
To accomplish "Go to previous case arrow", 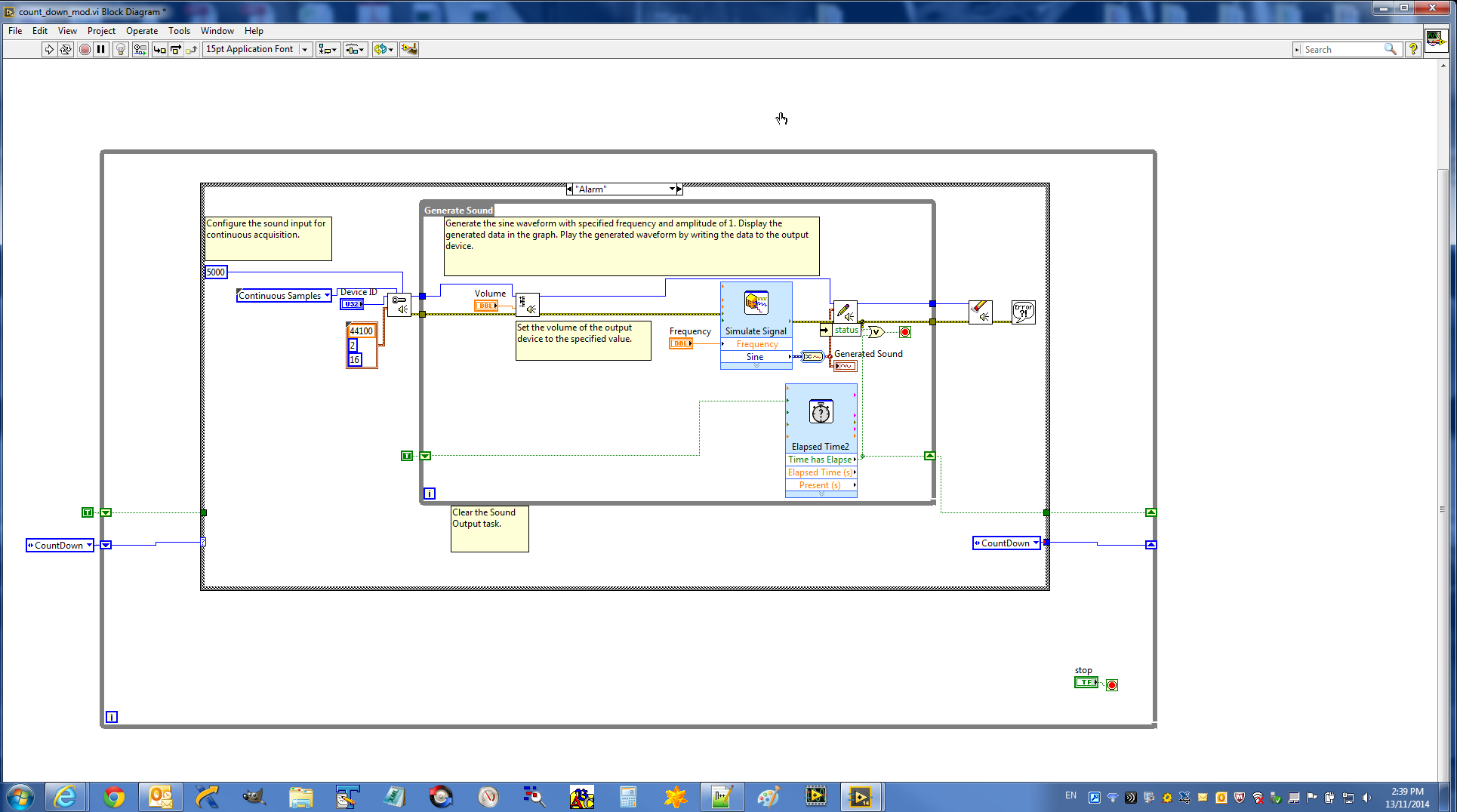I will pos(569,189).
